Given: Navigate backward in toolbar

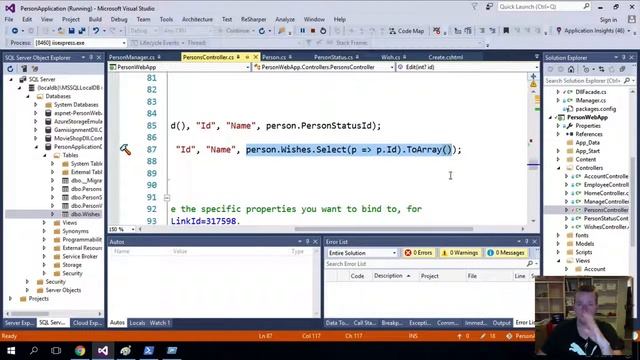Looking at the screenshot, I should tap(15, 31).
